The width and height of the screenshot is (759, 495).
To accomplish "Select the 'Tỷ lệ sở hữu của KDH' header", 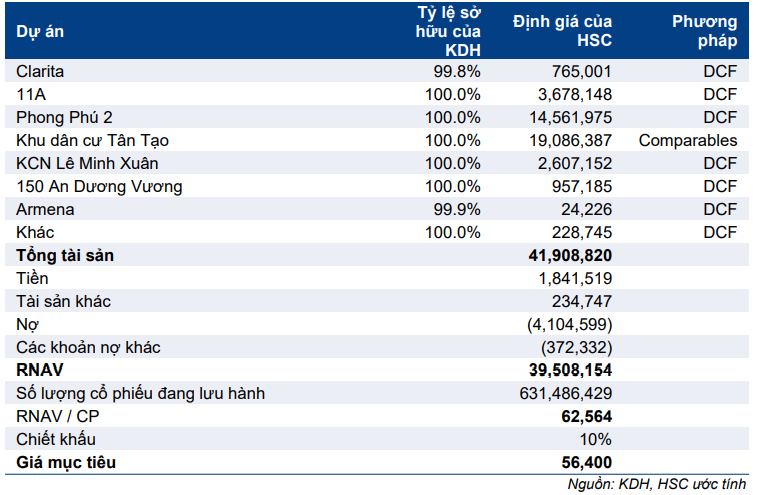I will [x=448, y=31].
